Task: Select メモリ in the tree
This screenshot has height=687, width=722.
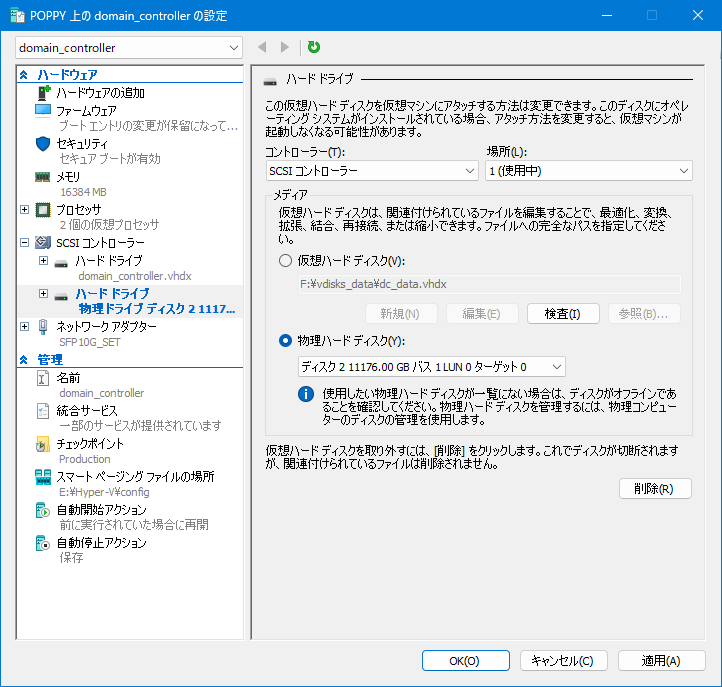Action: pos(68,177)
